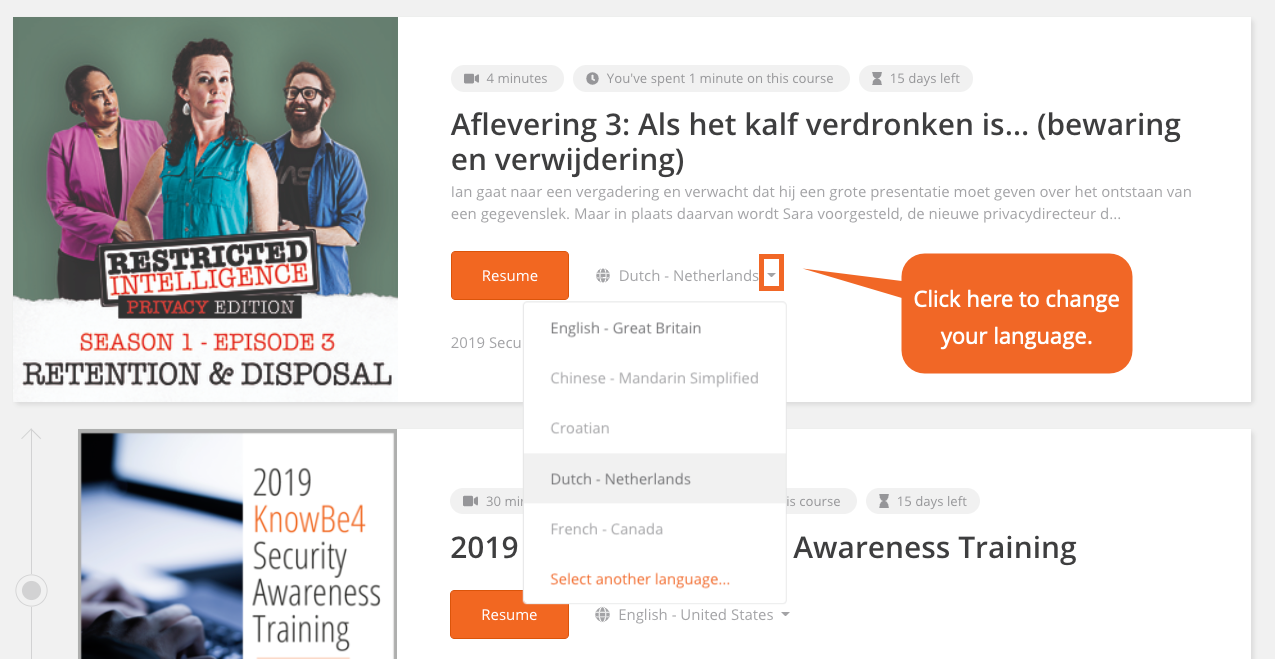1275x659 pixels.
Task: Resume the Aflevering 3 course
Action: pyautogui.click(x=510, y=276)
